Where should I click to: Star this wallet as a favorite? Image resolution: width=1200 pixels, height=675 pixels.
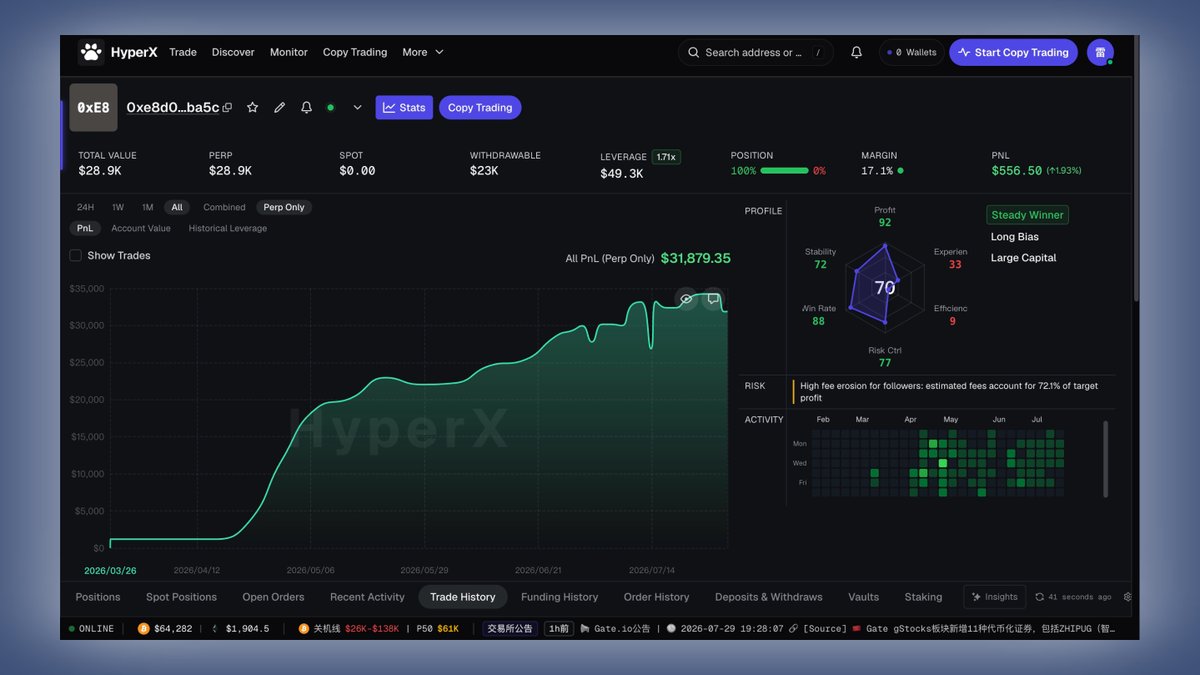click(x=252, y=107)
